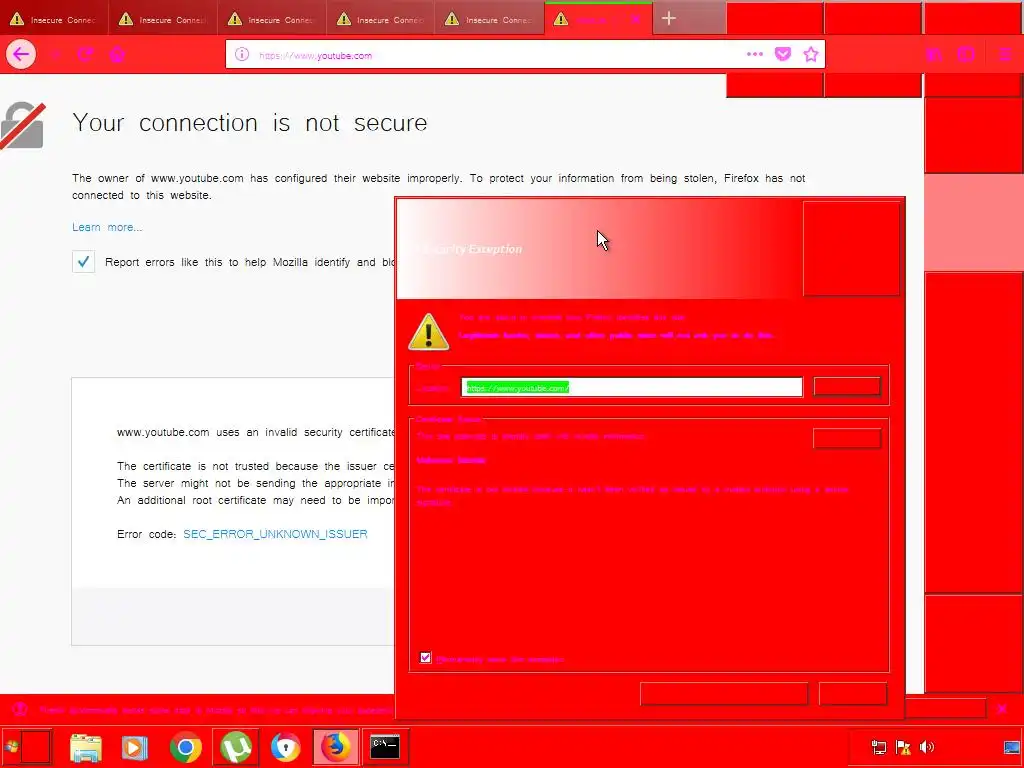Open the page actions three-dot menu
1024x768 pixels.
(754, 54)
